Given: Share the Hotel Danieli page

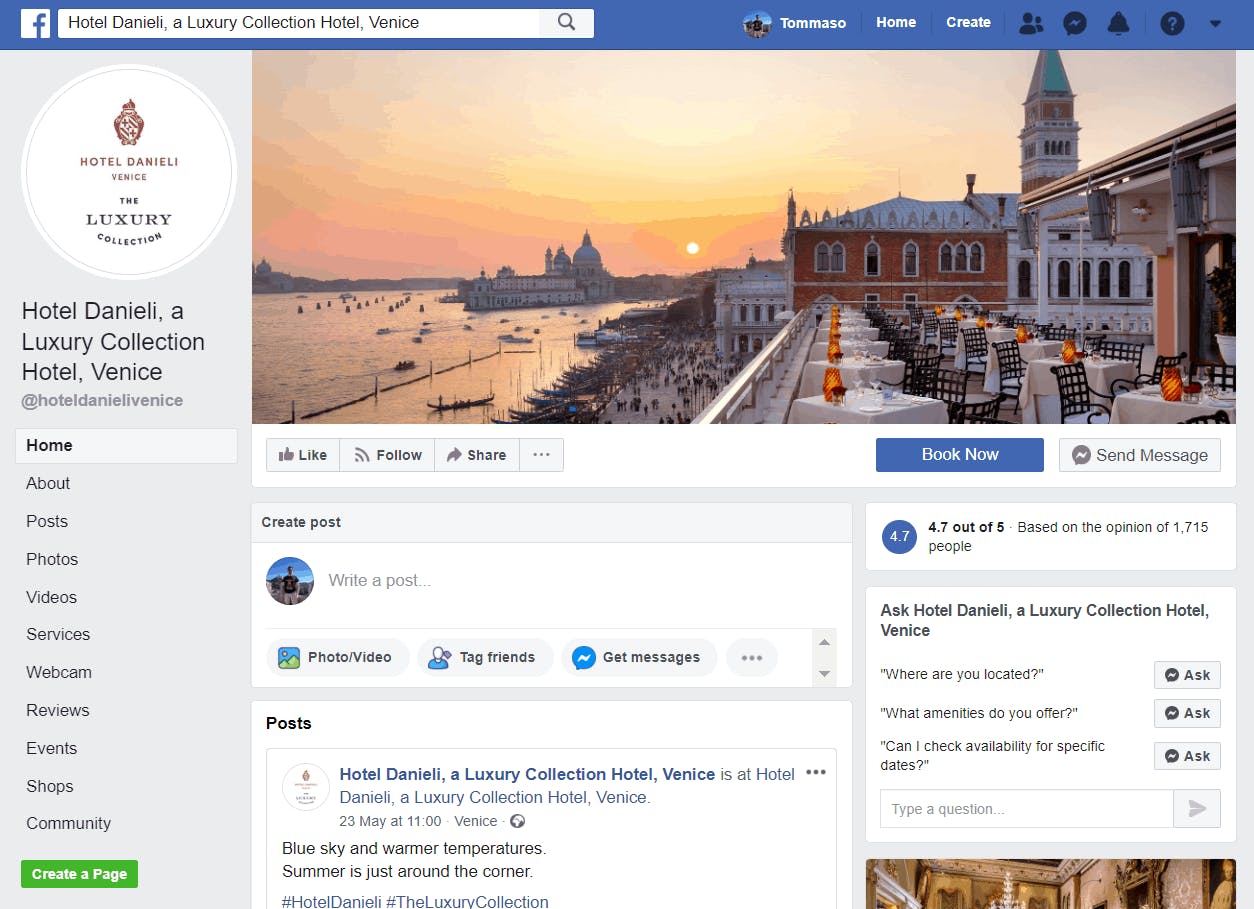Looking at the screenshot, I should (x=476, y=455).
